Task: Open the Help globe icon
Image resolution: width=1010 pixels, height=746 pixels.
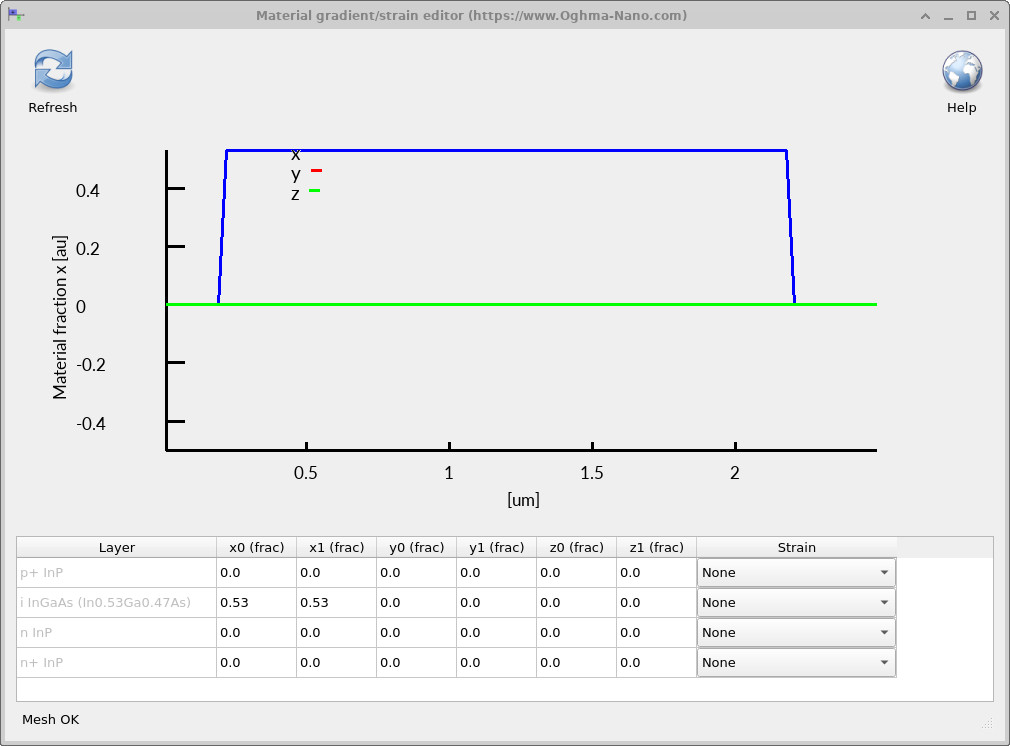Action: 962,70
